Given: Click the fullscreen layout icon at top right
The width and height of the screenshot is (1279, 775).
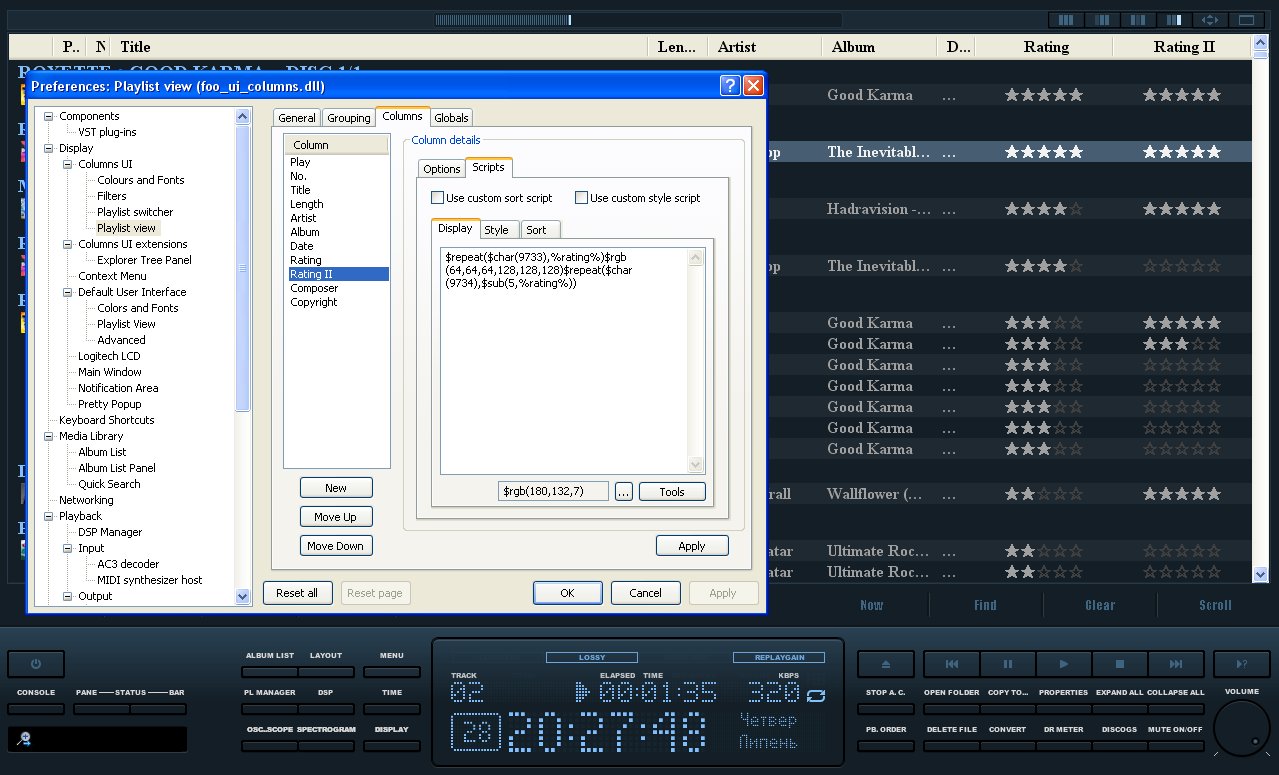Looking at the screenshot, I should coord(1246,19).
